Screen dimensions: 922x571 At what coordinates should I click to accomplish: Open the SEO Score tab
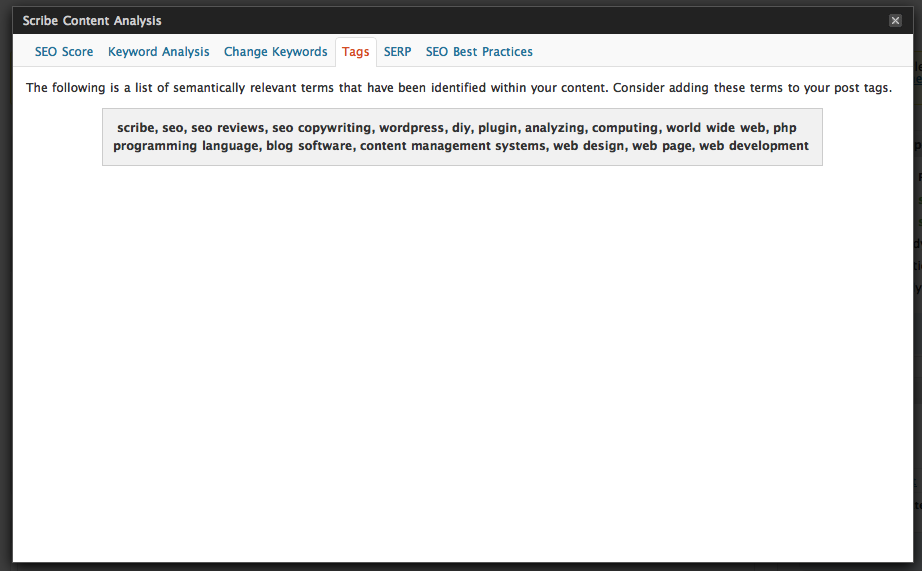(64, 52)
